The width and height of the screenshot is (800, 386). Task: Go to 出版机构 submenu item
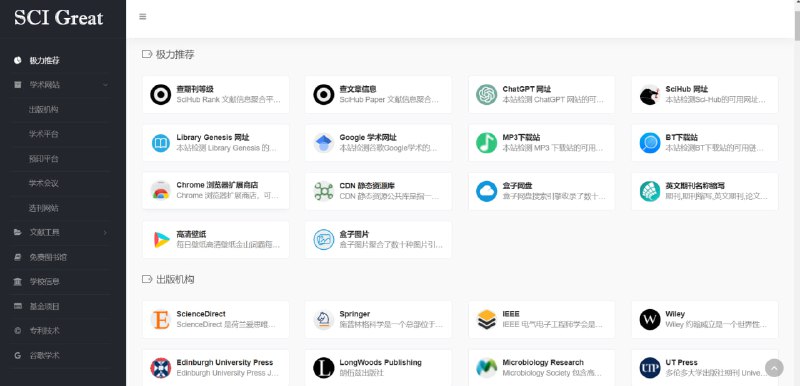click(x=44, y=110)
